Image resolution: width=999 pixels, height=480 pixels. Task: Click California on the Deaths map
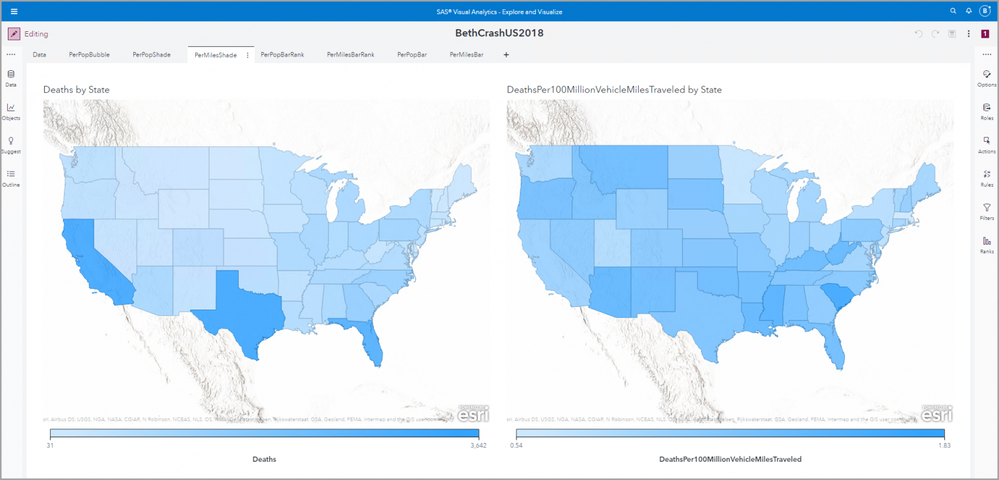pos(89,261)
